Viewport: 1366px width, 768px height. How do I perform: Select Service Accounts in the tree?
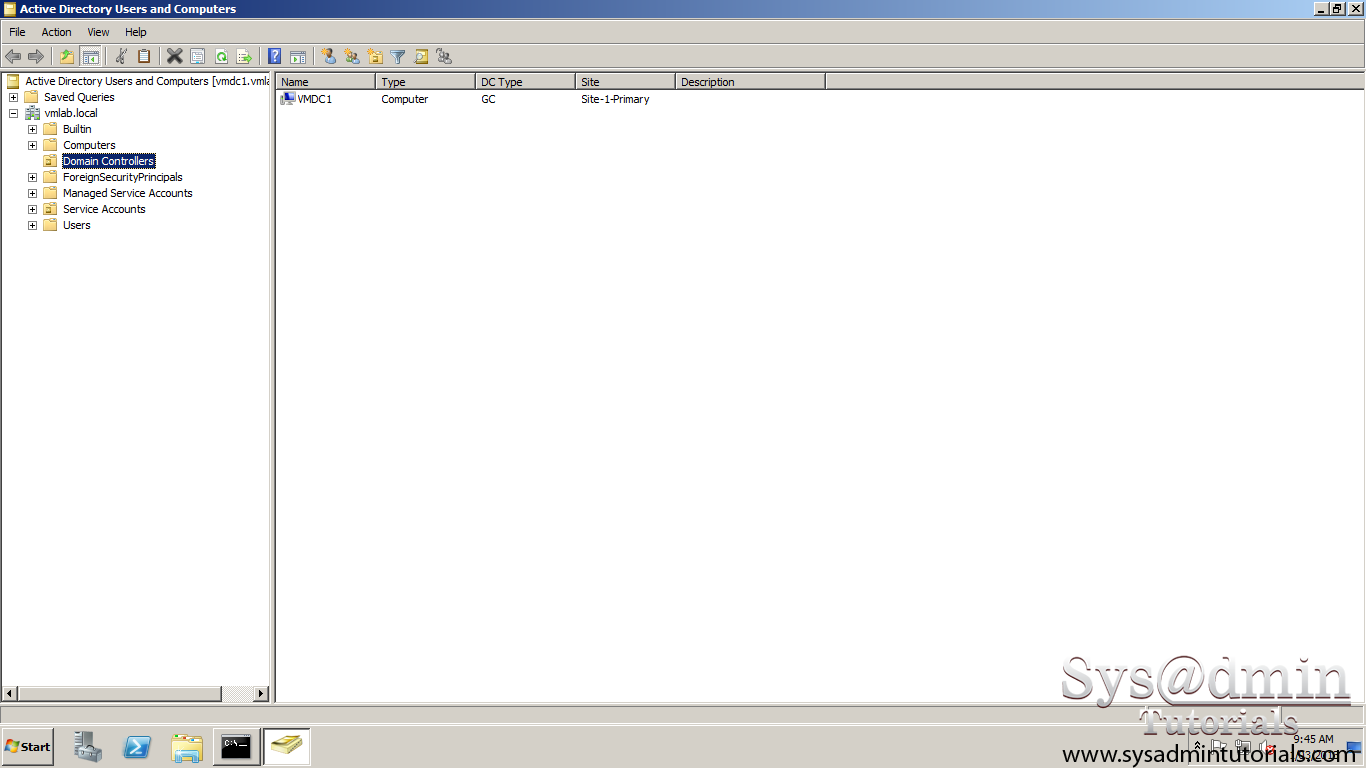[104, 209]
